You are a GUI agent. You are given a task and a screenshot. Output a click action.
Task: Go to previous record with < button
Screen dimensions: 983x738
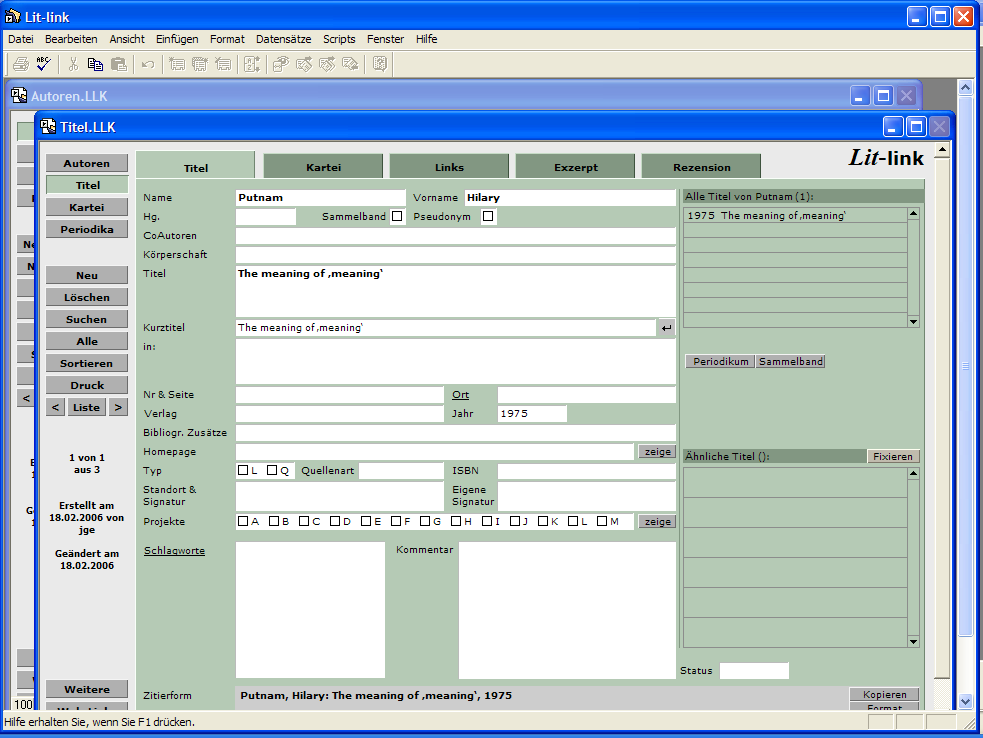[x=55, y=407]
